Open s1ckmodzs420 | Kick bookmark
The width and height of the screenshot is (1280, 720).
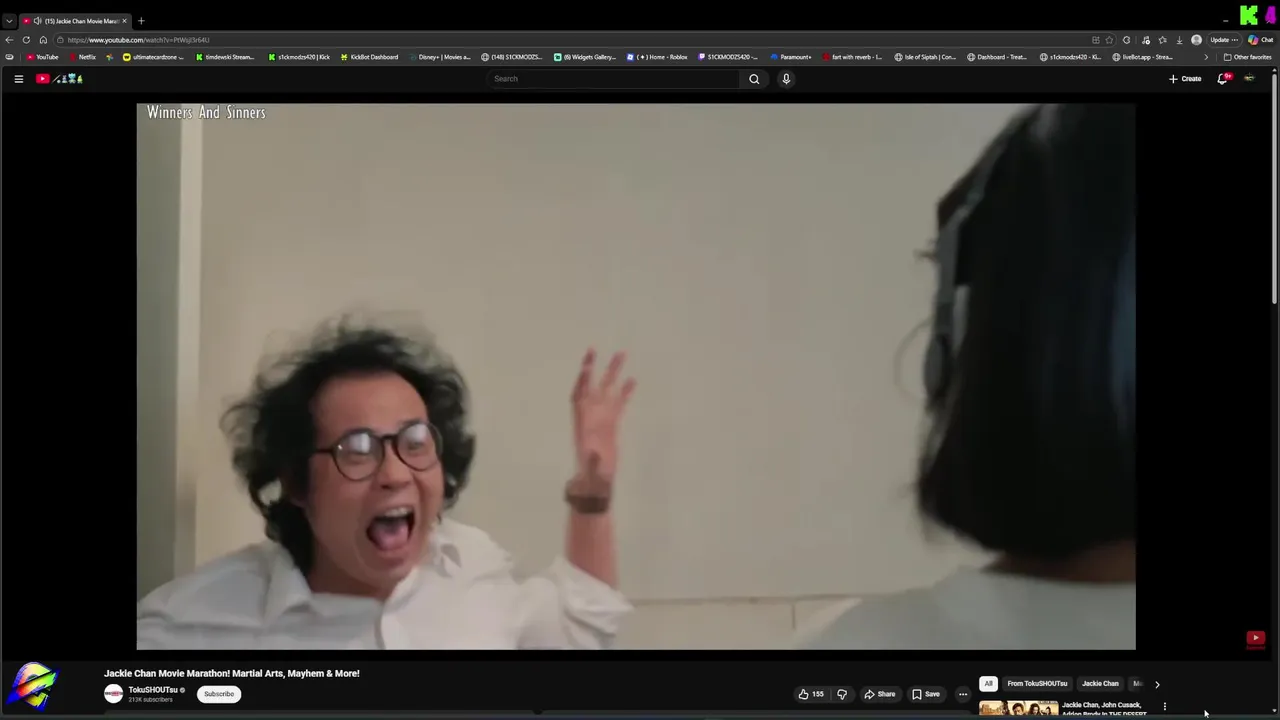[299, 57]
